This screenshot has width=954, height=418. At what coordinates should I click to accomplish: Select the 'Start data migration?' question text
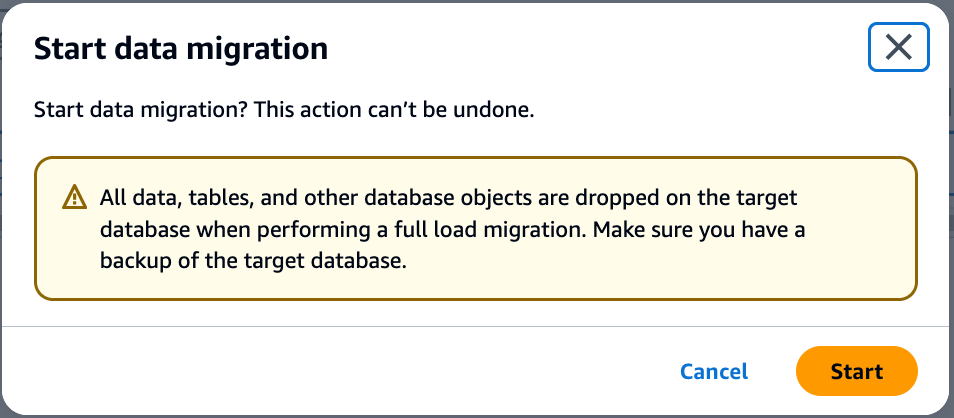point(141,111)
